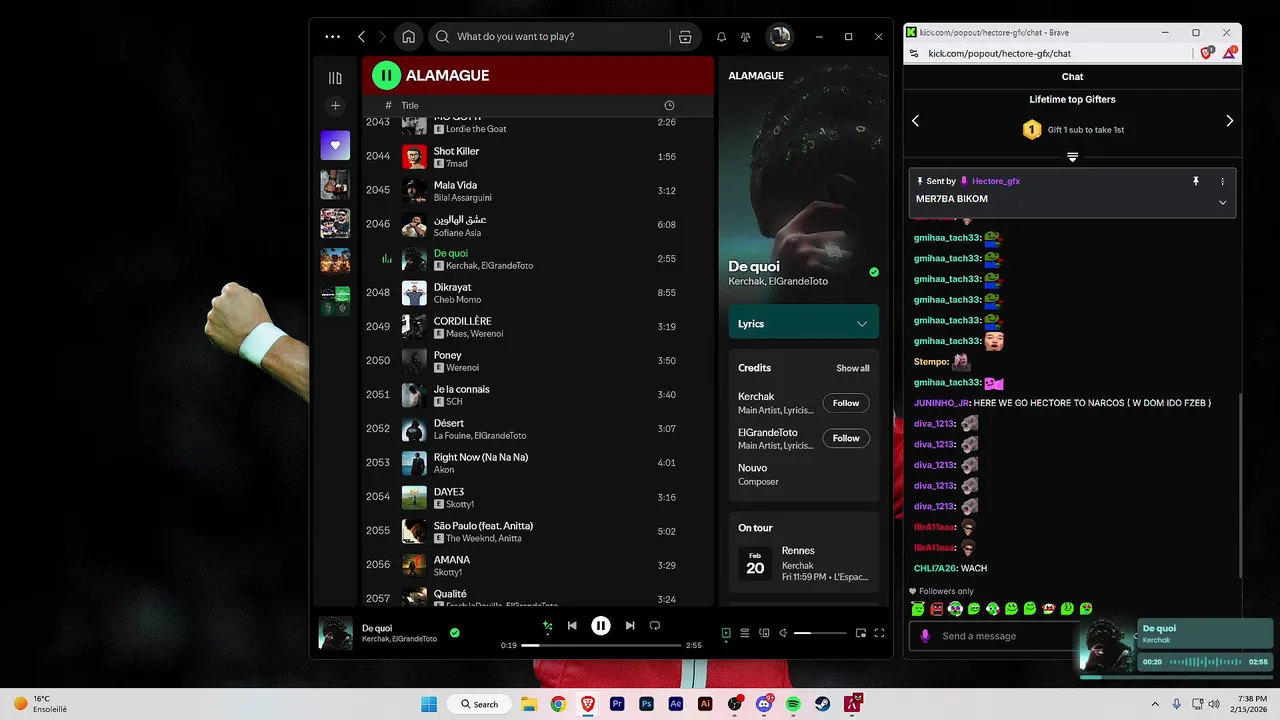
Task: Open Spotify profile avatar
Action: (779, 37)
